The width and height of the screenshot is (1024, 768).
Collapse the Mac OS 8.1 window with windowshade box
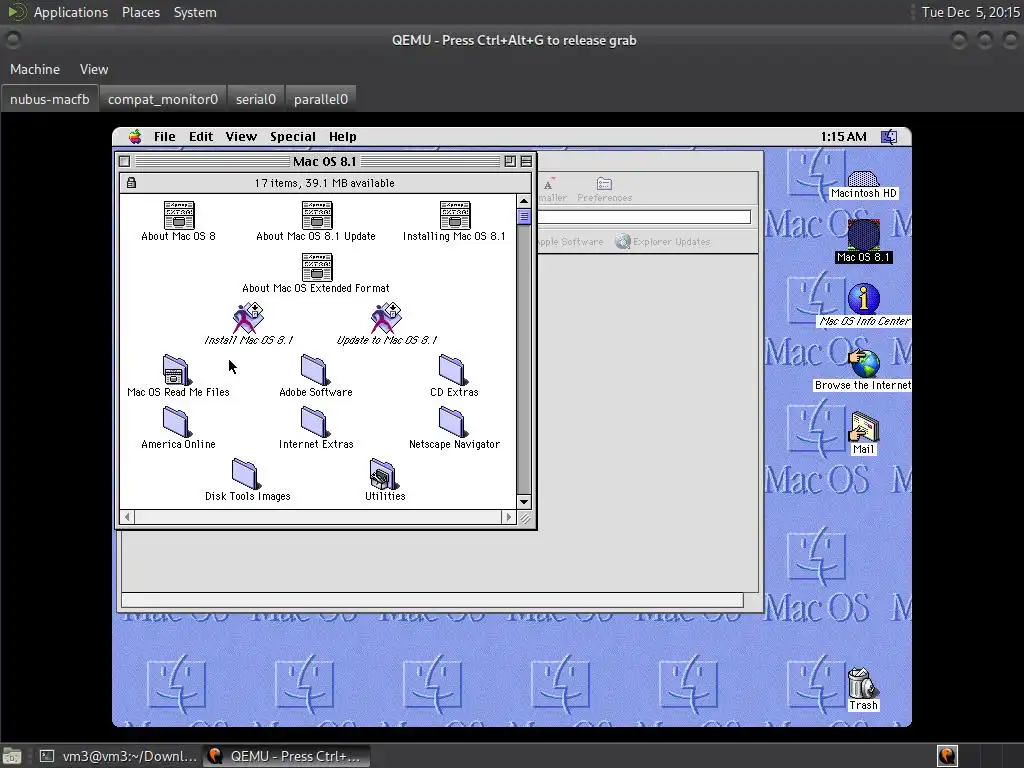526,161
